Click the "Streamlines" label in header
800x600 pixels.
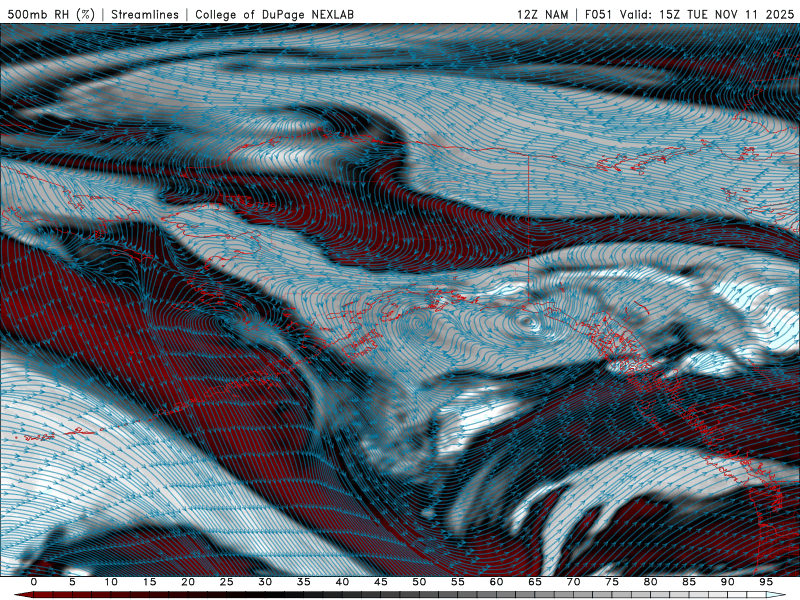[x=145, y=15]
